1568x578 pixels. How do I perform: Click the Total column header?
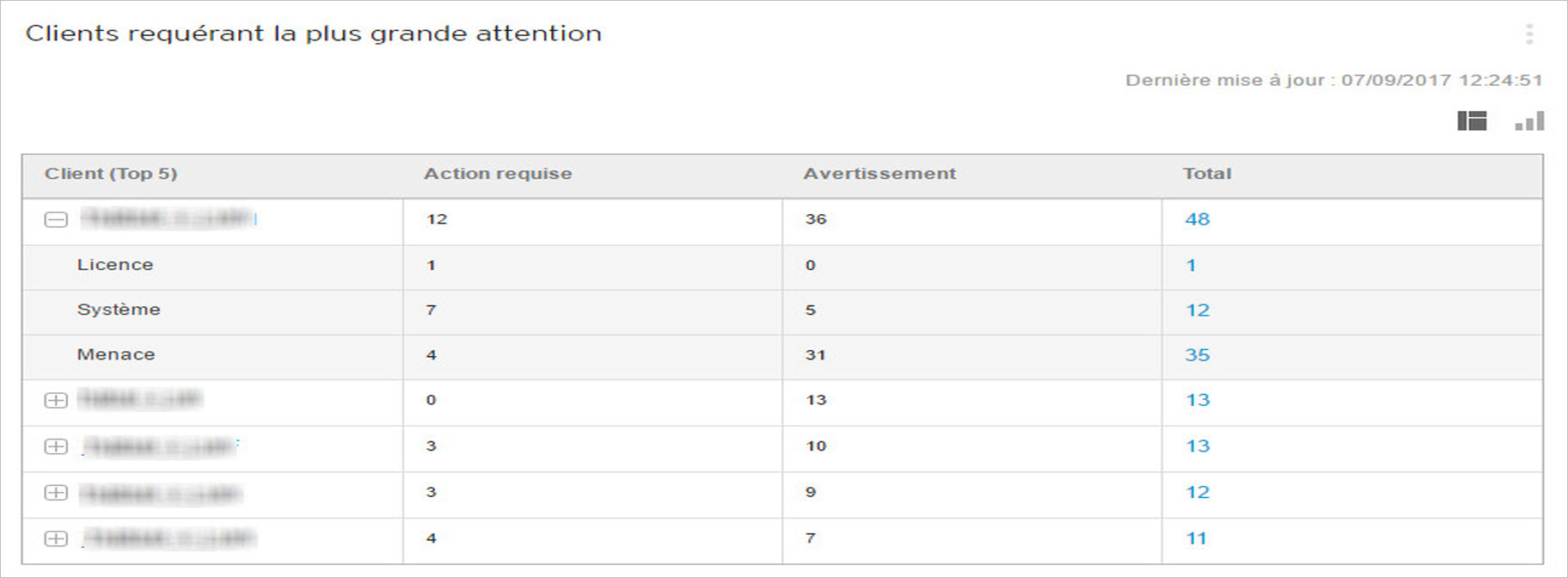click(x=1207, y=174)
